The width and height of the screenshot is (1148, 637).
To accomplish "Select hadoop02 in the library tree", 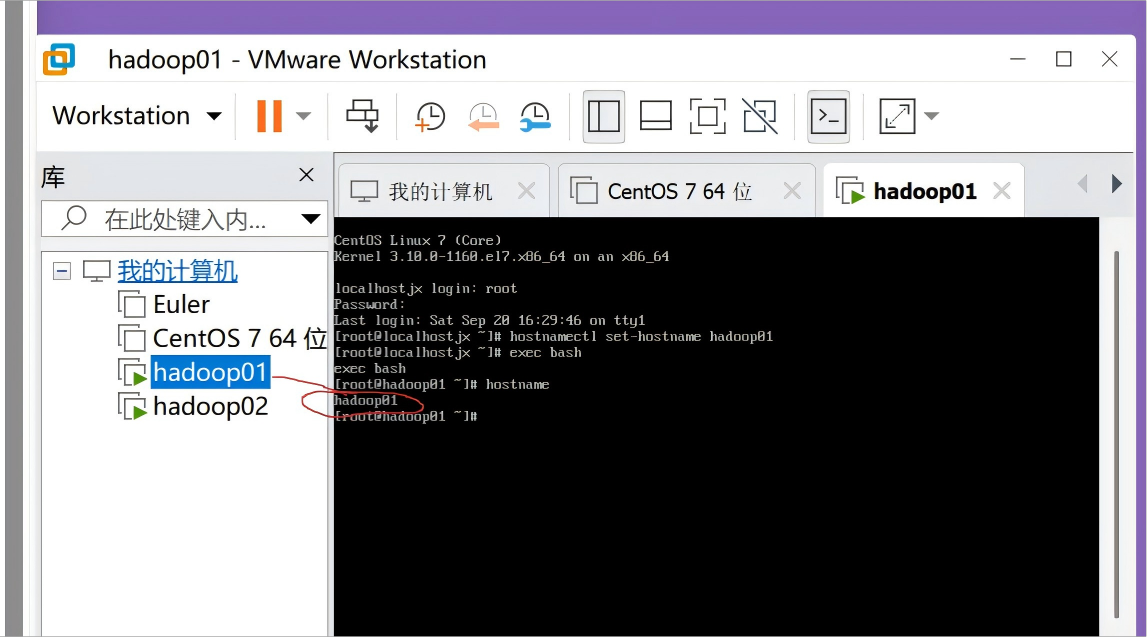I will tap(211, 406).
